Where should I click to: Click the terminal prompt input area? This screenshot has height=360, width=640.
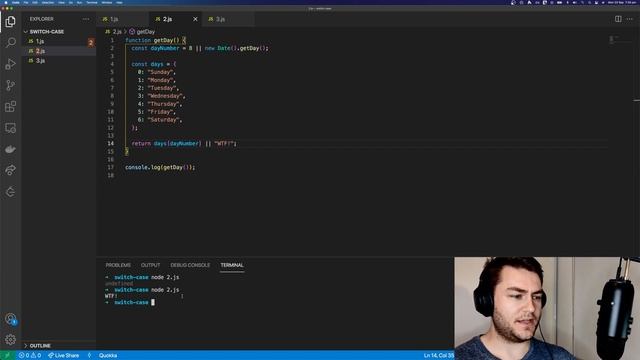coord(153,302)
